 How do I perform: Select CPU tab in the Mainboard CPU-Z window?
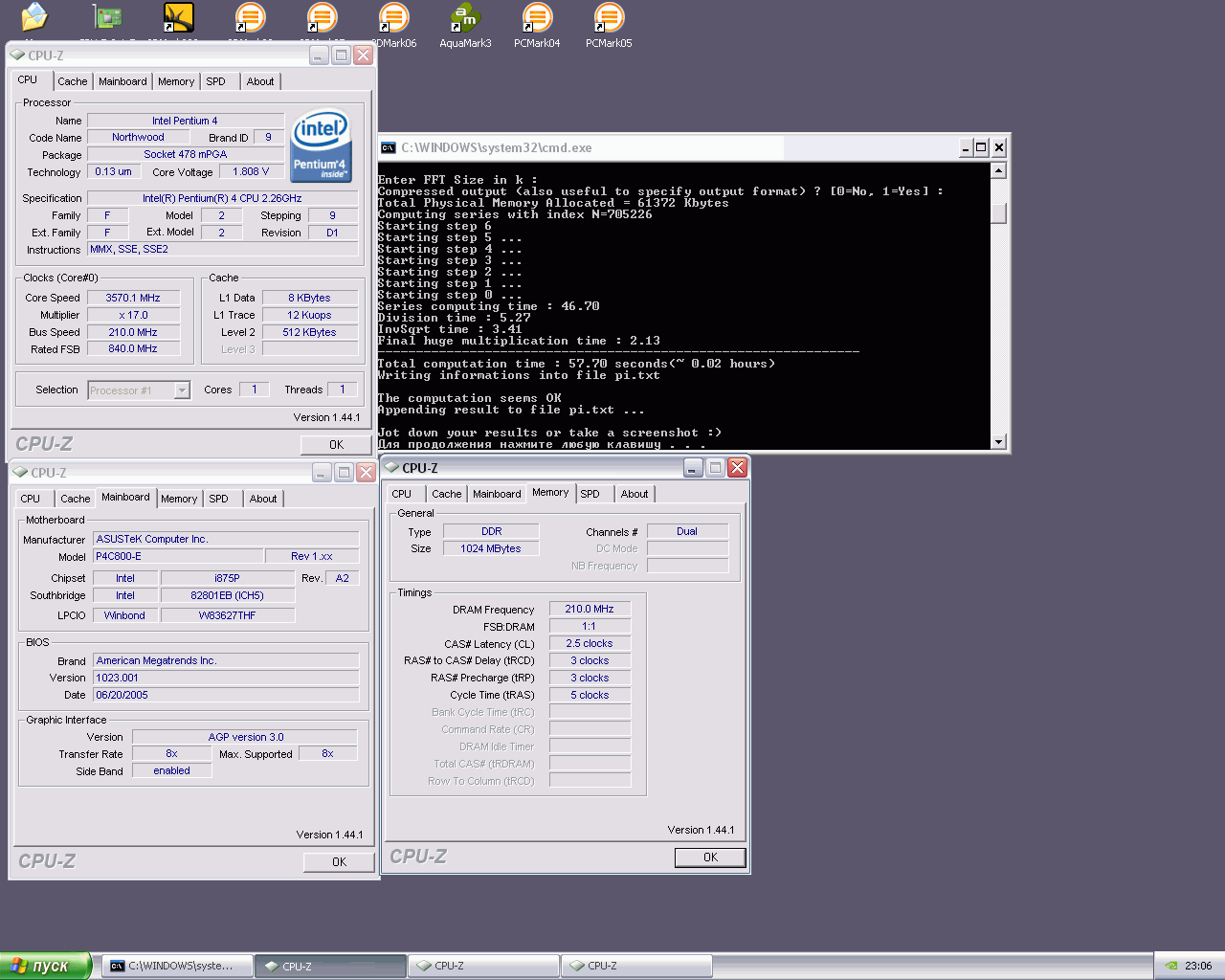[x=31, y=500]
